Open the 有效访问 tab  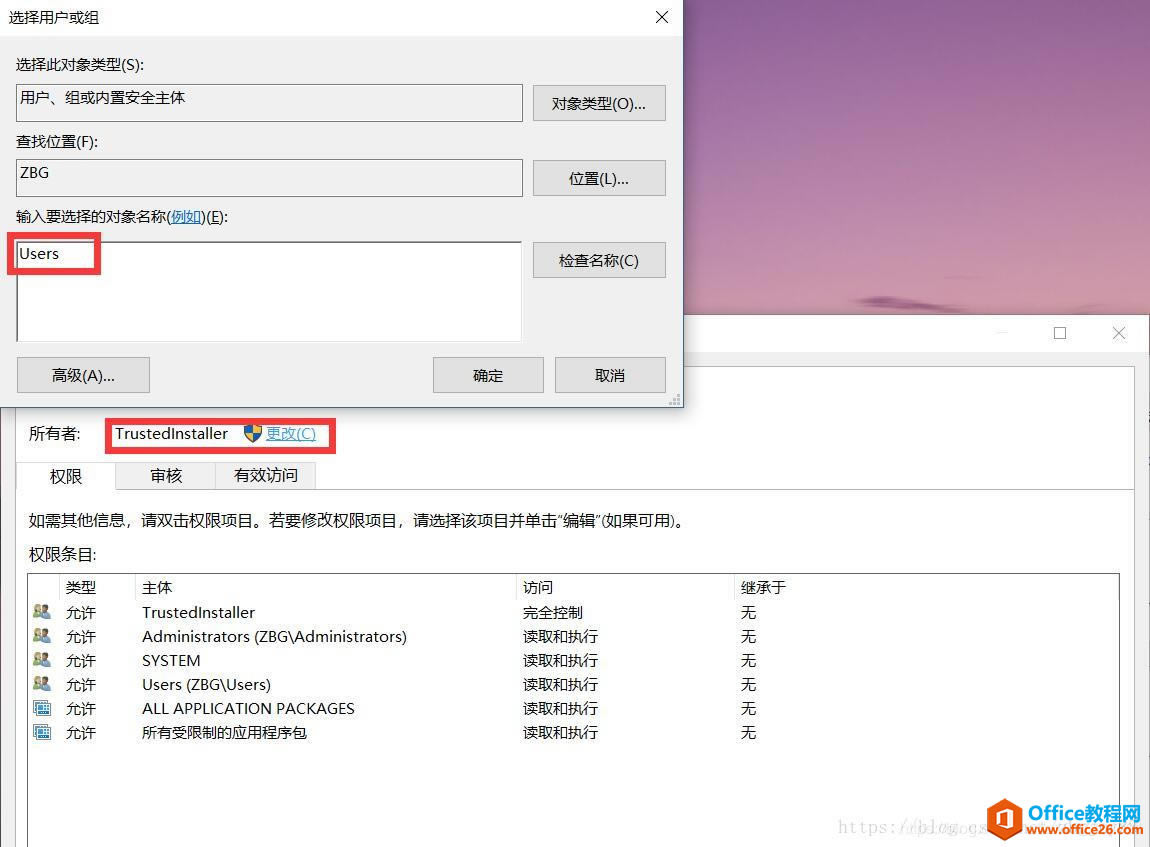[265, 475]
